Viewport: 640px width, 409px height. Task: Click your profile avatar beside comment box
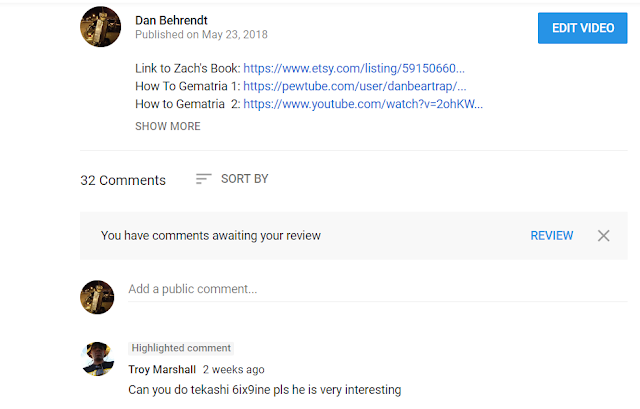(97, 296)
